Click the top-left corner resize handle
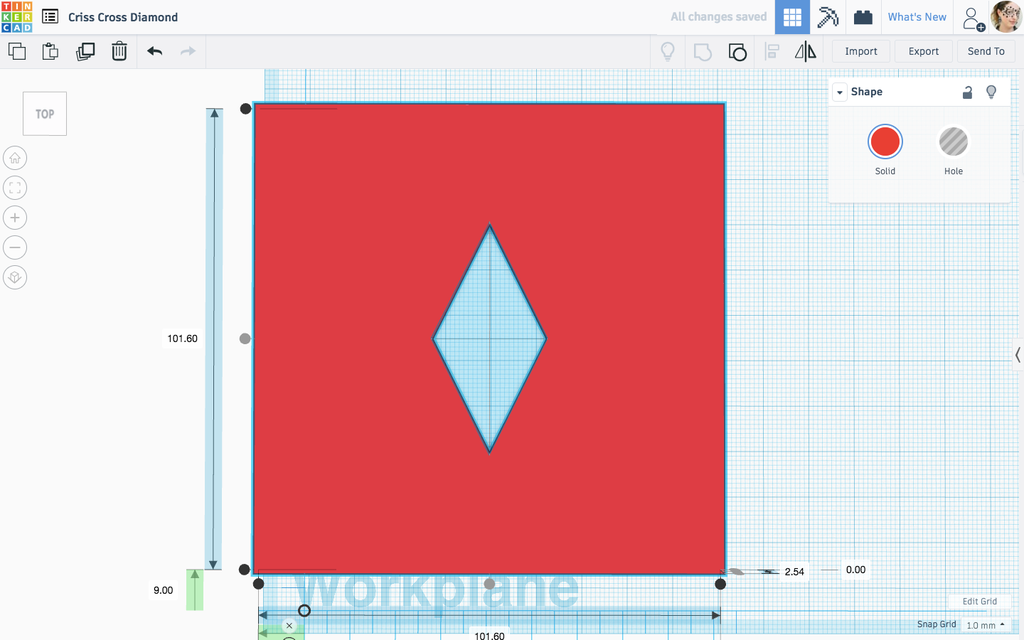Screen dimensions: 1024x640 point(246,108)
